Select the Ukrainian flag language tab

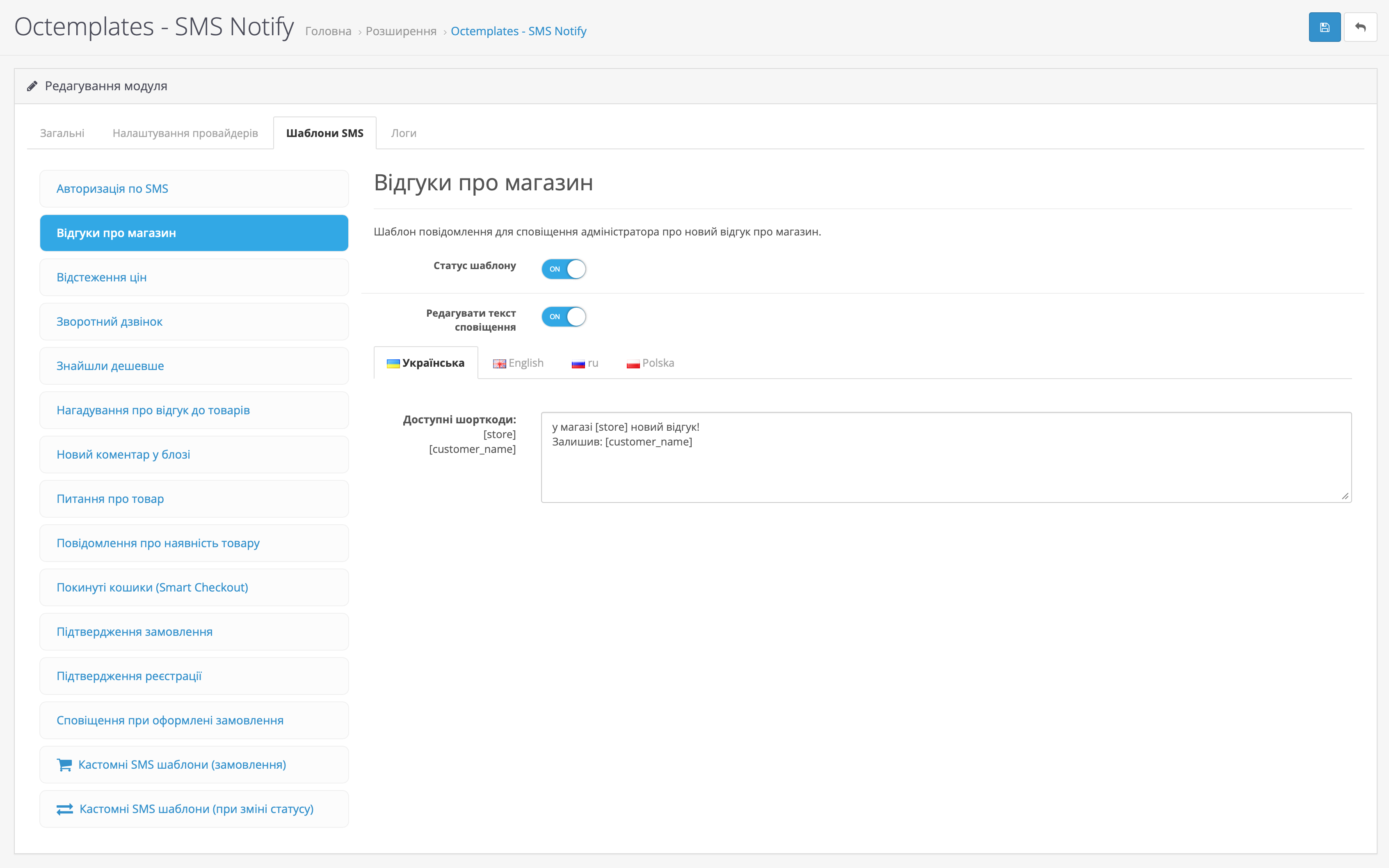tap(425, 363)
